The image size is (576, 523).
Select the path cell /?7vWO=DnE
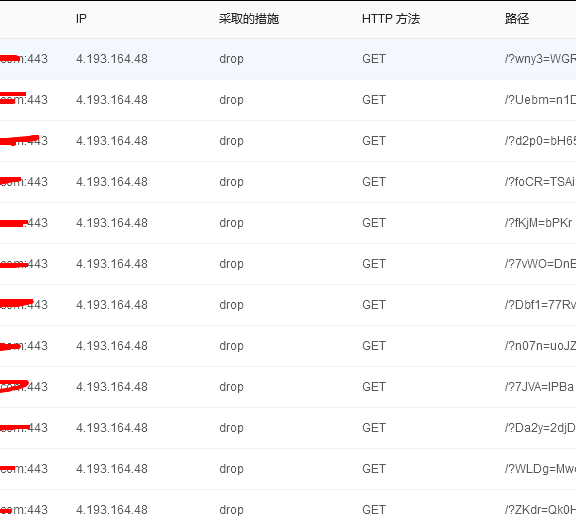click(540, 264)
